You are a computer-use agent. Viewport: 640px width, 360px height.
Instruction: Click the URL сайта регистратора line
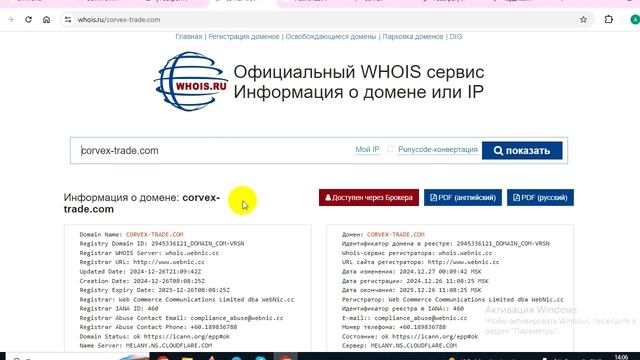[x=420, y=262]
